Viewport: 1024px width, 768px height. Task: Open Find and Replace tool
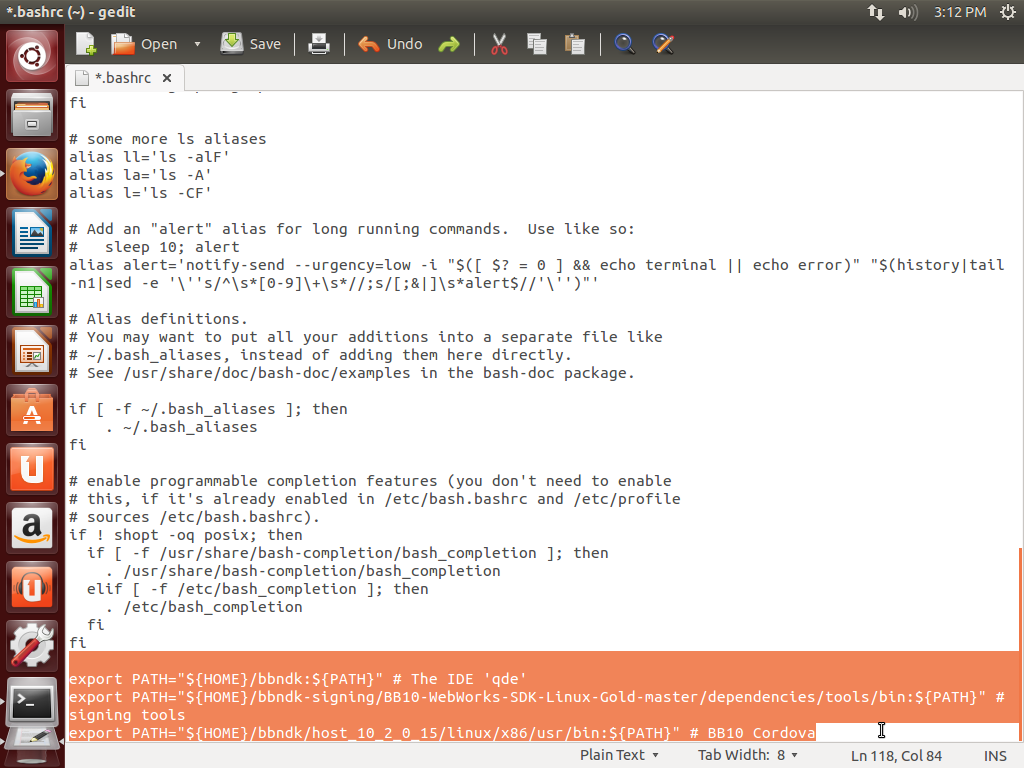pos(663,44)
